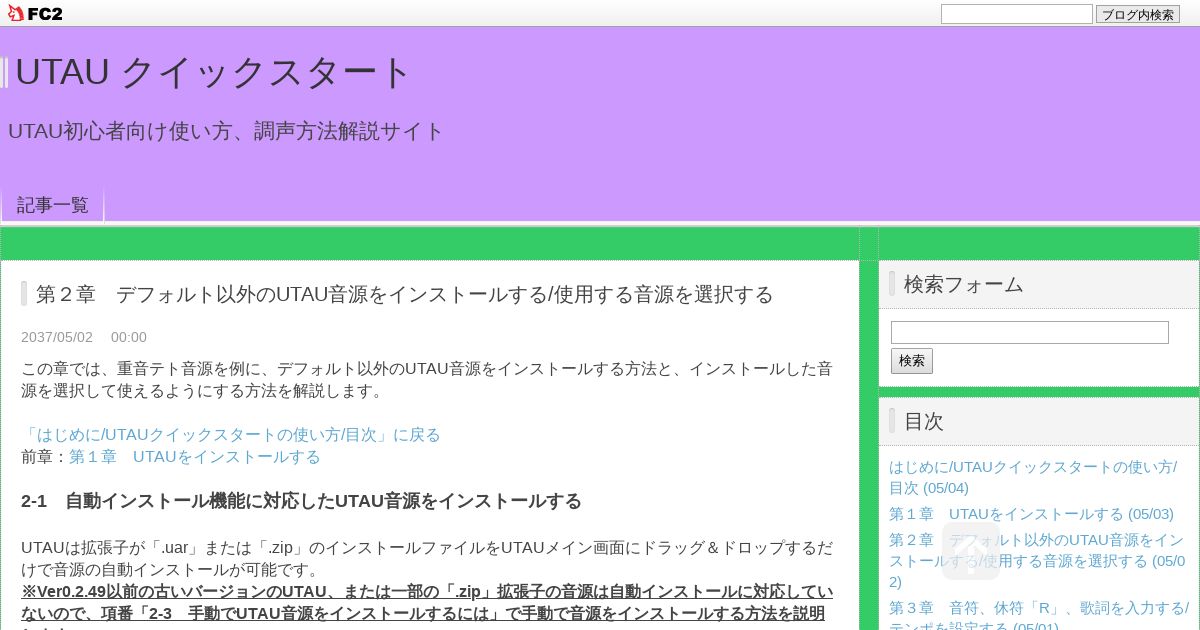Open previous chapter 第１章 UTAUをインストールする link in article
This screenshot has height=630, width=1200.
[195, 457]
